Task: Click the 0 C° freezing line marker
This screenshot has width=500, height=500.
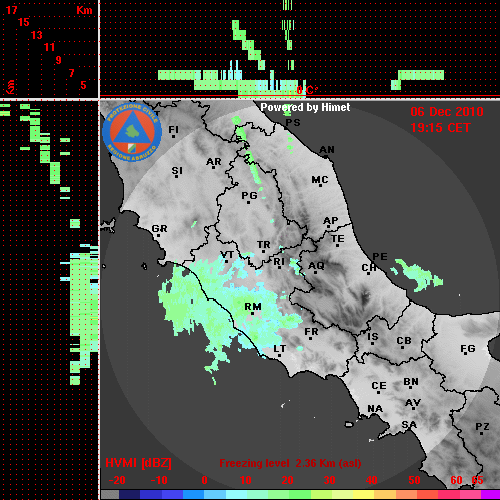Action: 307,90
